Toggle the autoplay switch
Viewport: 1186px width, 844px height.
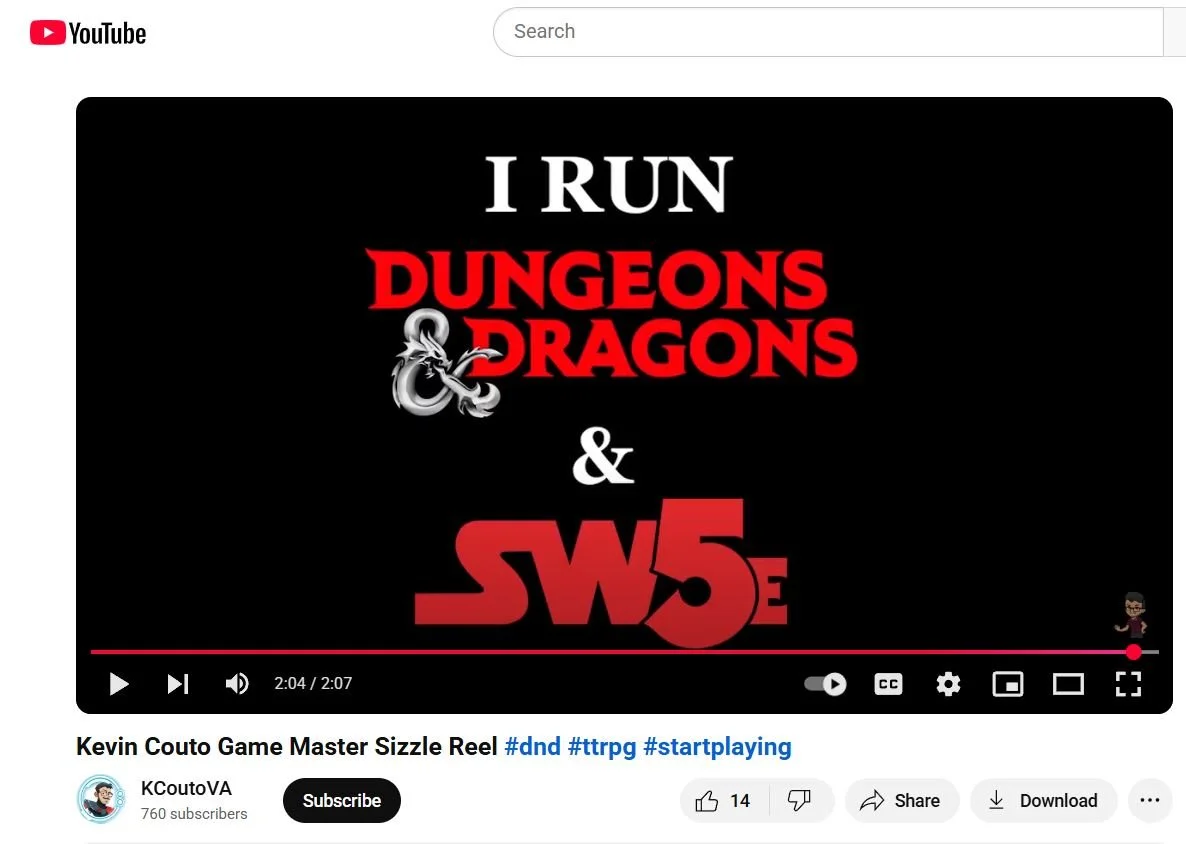tap(825, 684)
